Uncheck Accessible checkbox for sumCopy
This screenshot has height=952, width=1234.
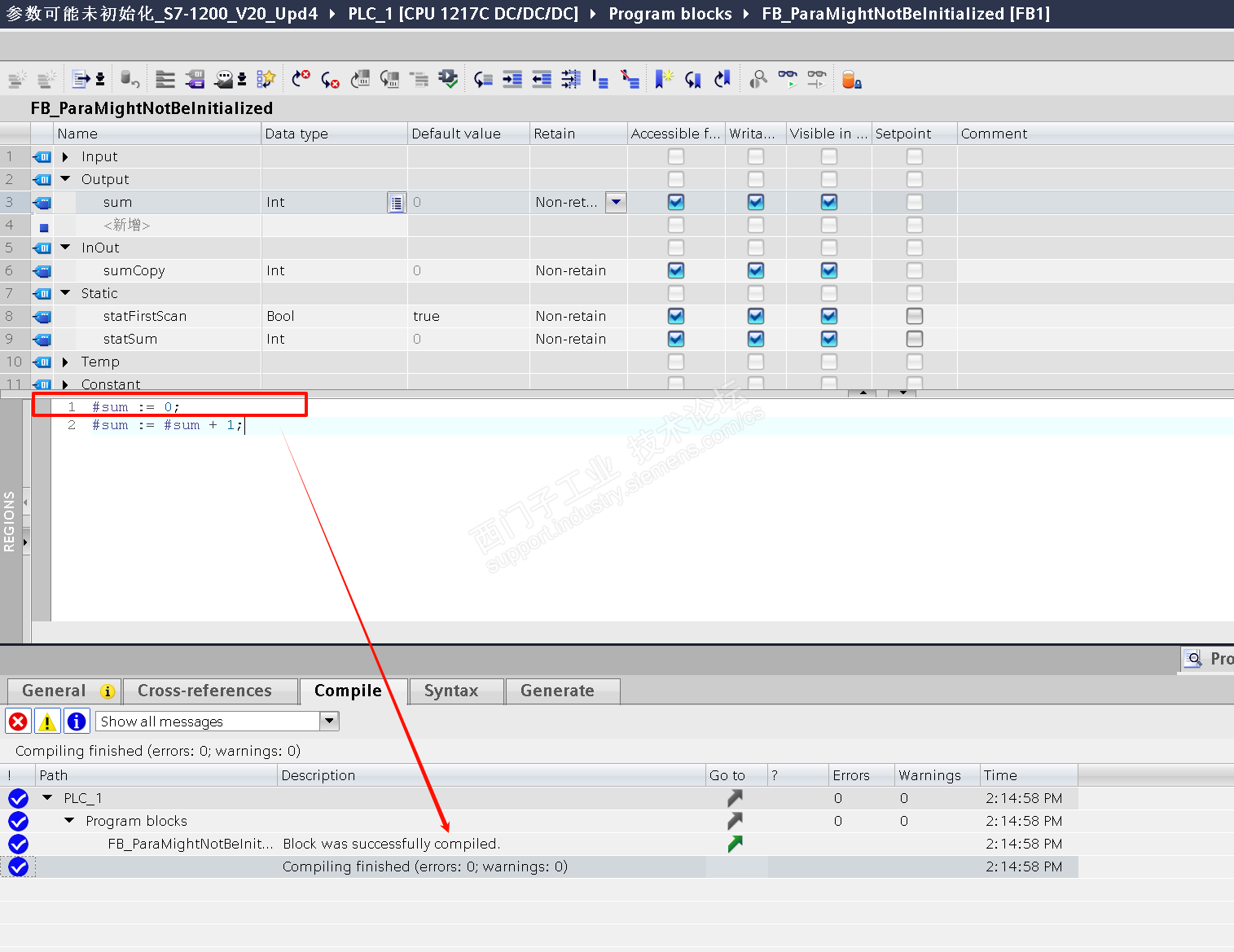[676, 270]
